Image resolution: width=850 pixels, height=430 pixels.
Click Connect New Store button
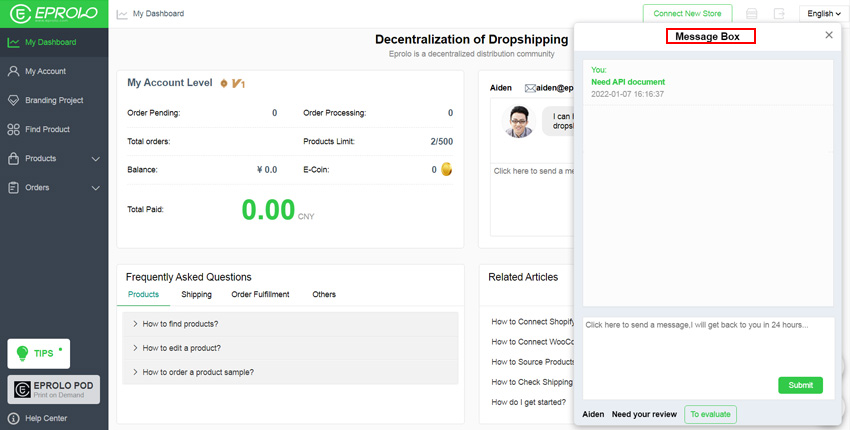click(x=687, y=14)
